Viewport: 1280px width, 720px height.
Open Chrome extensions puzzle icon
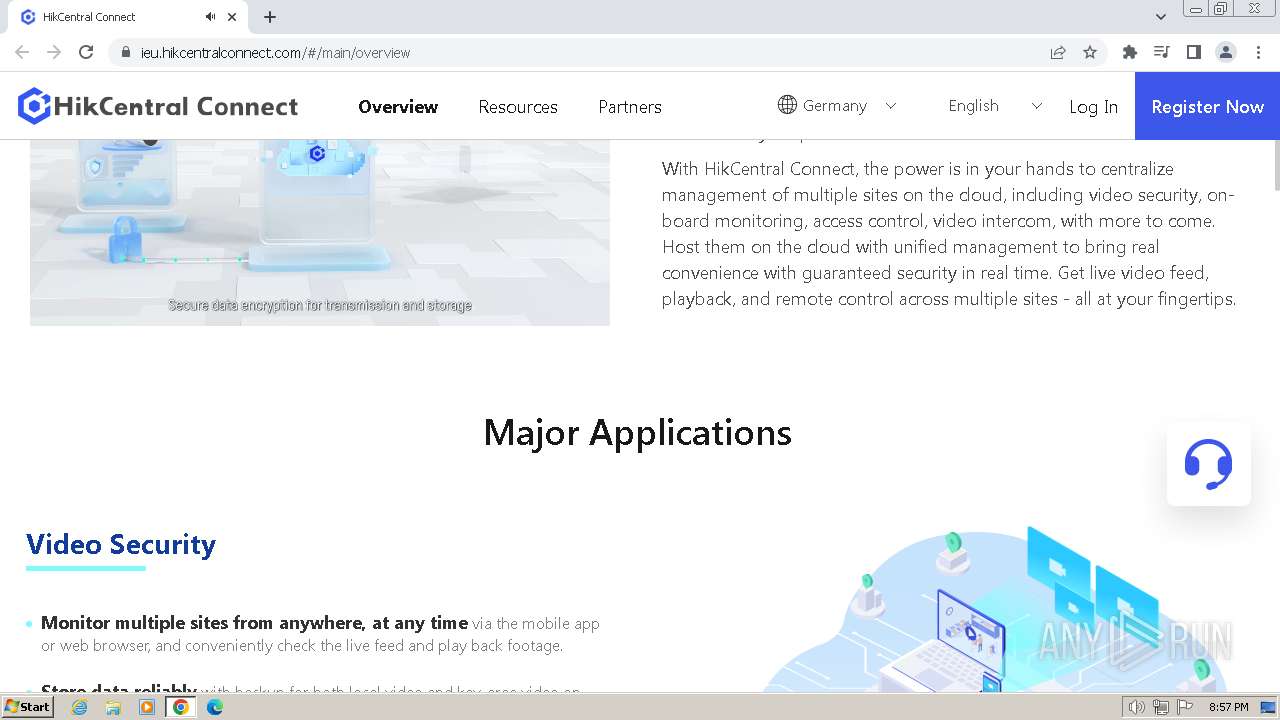[1130, 52]
